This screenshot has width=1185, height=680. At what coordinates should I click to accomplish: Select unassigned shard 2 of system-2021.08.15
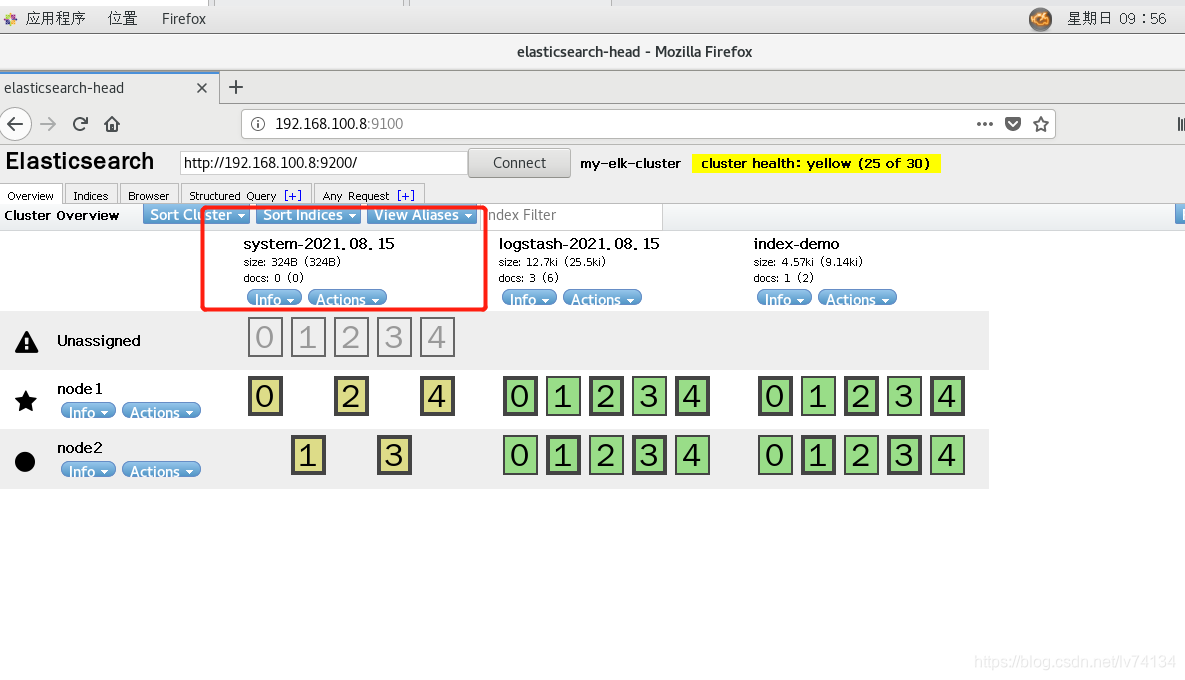351,337
